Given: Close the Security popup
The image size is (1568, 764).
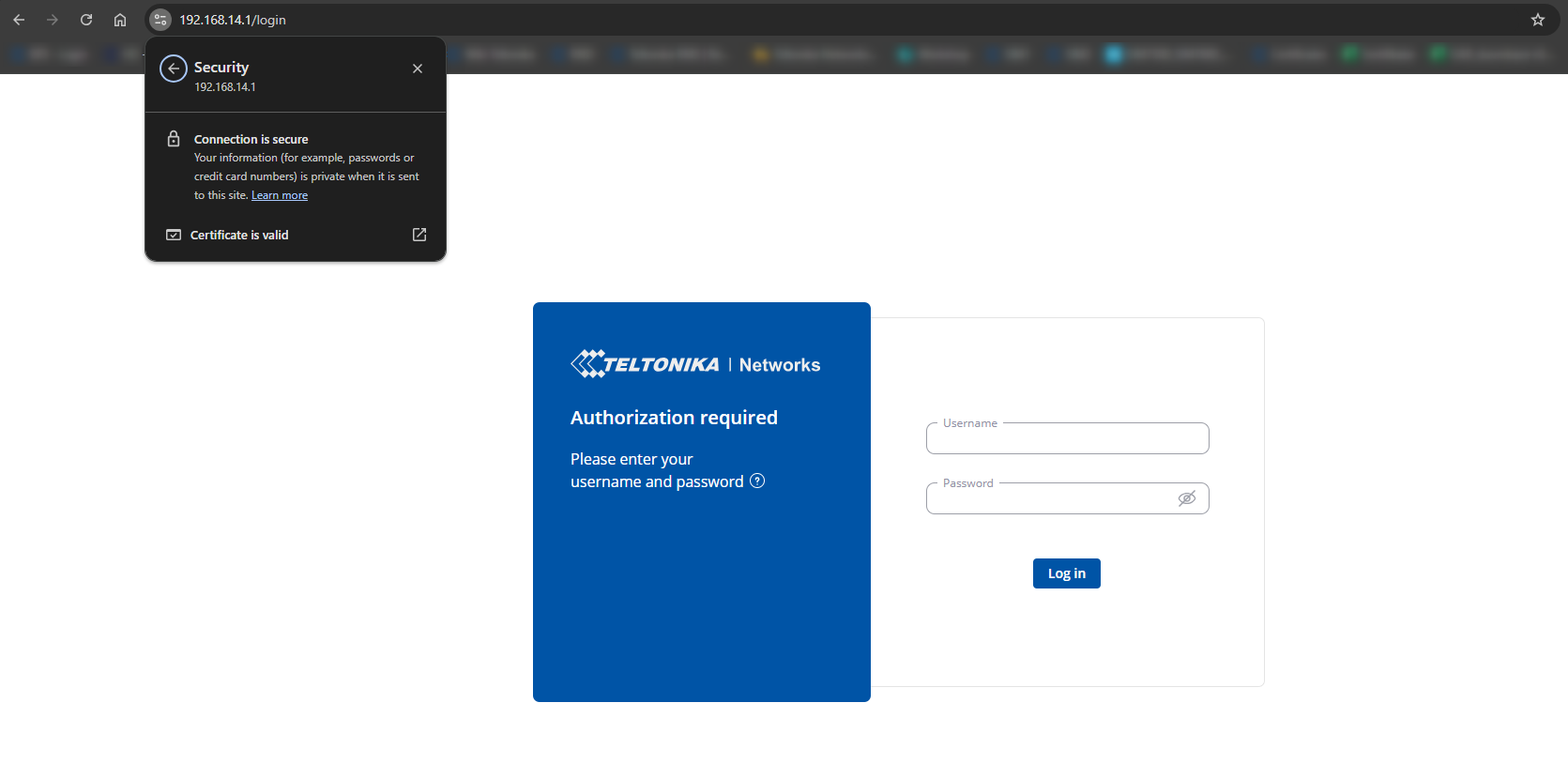Looking at the screenshot, I should pyautogui.click(x=418, y=69).
